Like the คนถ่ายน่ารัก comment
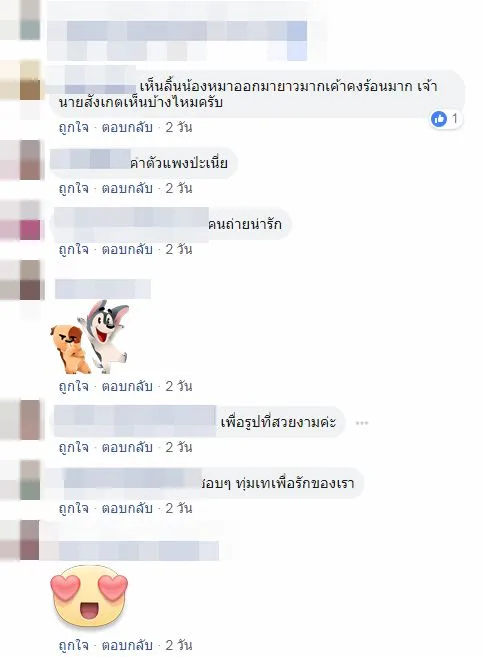Screen dimensions: 483x657 [x=74, y=250]
